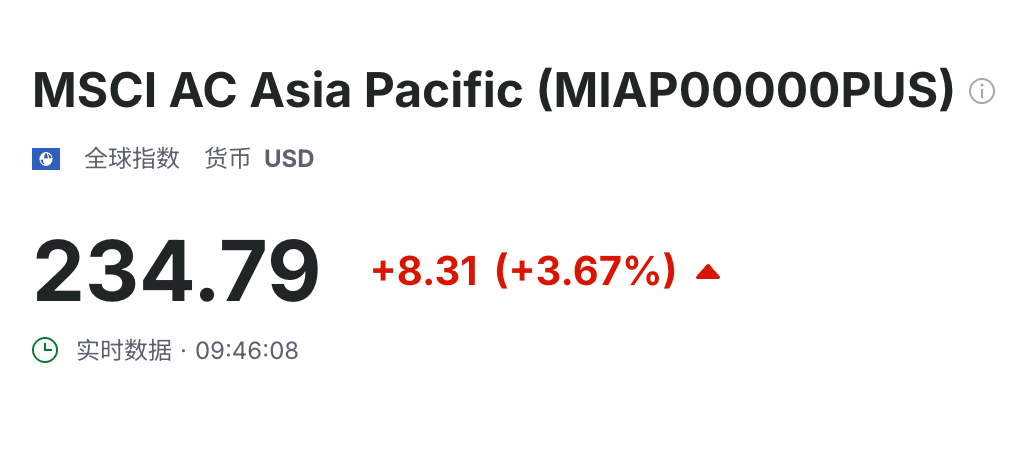
Task: Click the info icon beside the ticker
Action: [x=982, y=92]
